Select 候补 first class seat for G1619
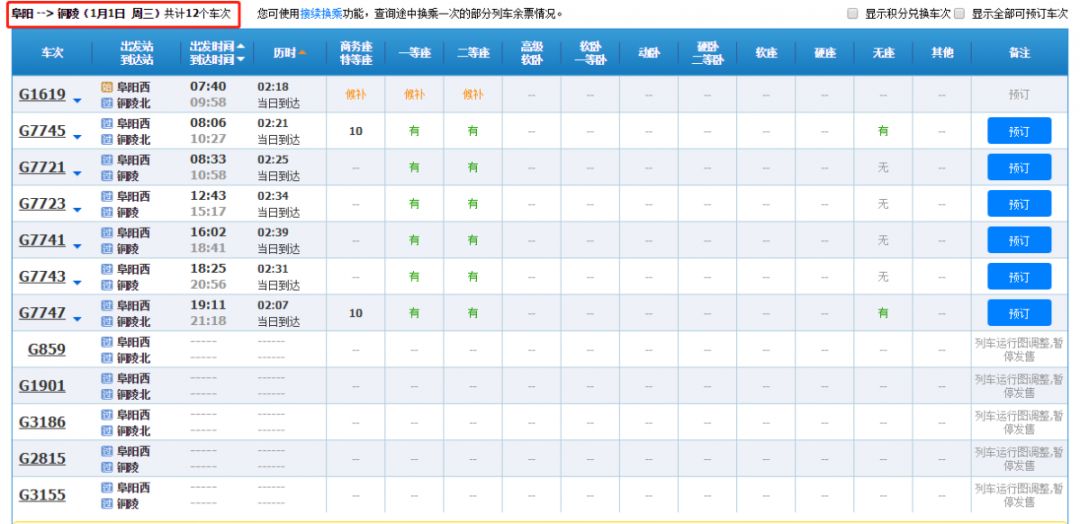 [414, 94]
